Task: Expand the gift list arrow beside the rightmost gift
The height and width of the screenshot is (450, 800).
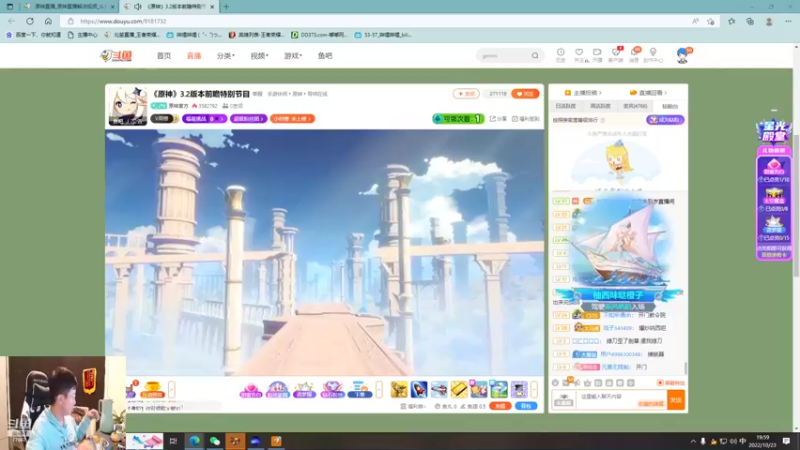Action: coord(534,390)
